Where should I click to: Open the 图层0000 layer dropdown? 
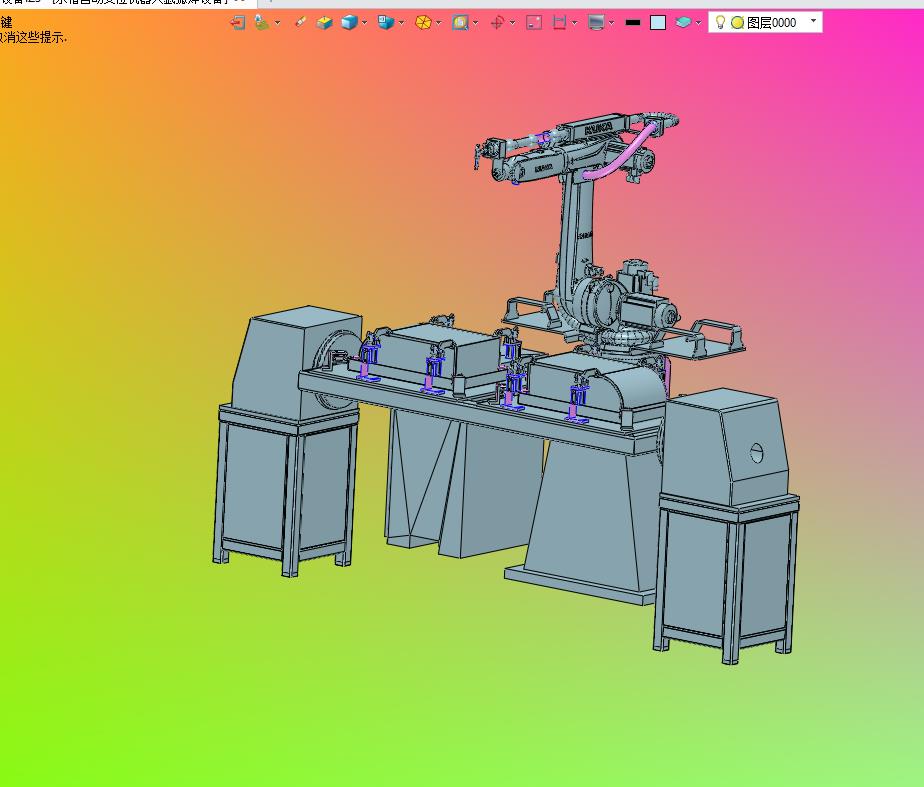[x=813, y=21]
